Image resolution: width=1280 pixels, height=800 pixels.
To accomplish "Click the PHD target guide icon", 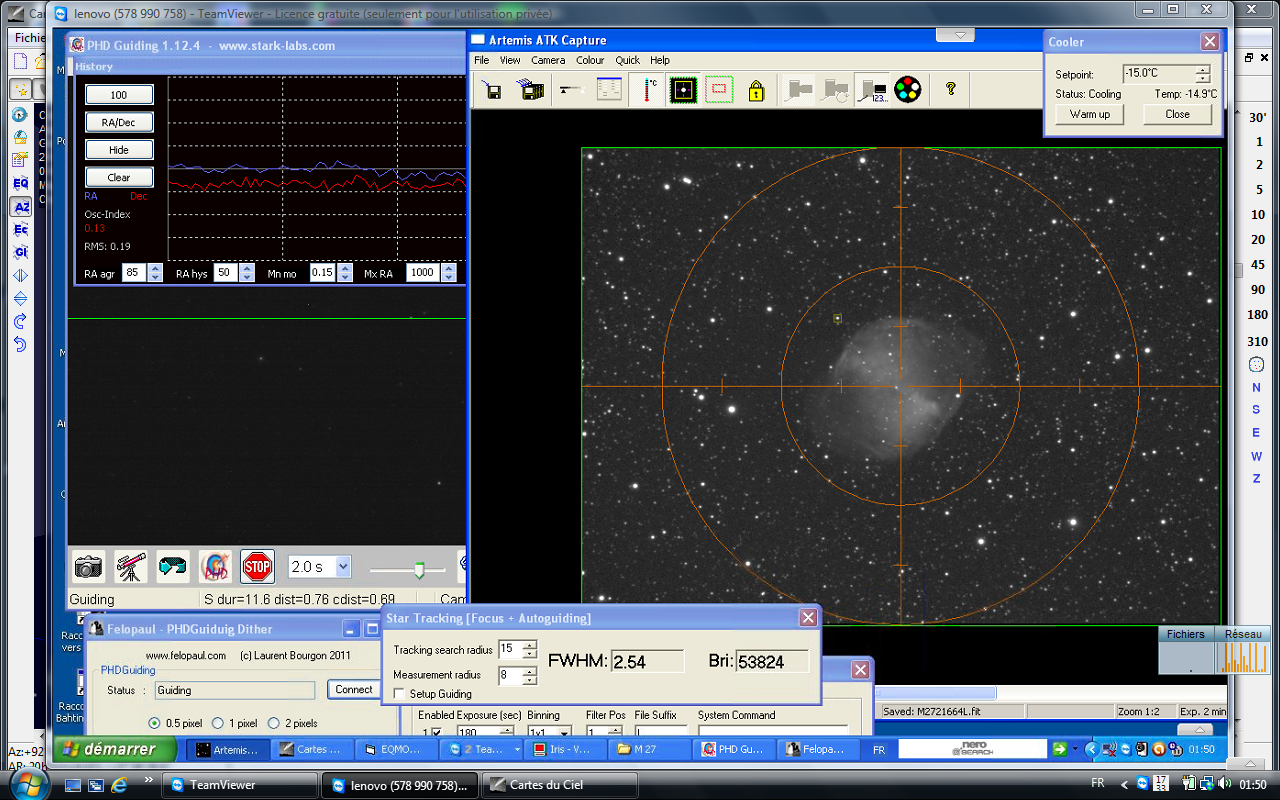I will [215, 567].
